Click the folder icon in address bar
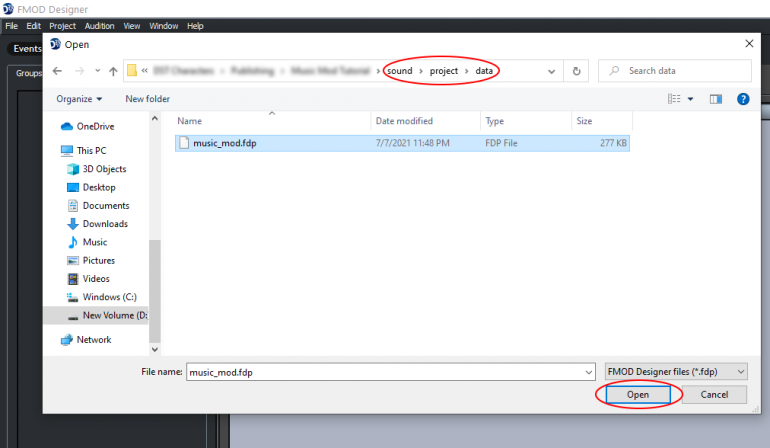 tap(132, 71)
